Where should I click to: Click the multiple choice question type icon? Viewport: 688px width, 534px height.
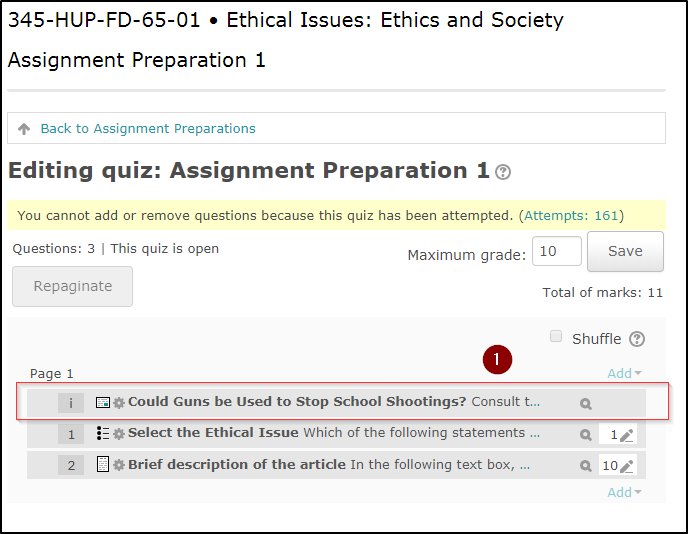click(x=103, y=434)
